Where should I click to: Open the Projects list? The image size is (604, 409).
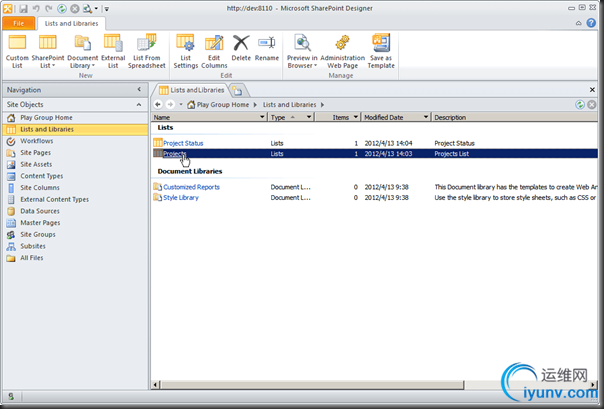(x=175, y=154)
